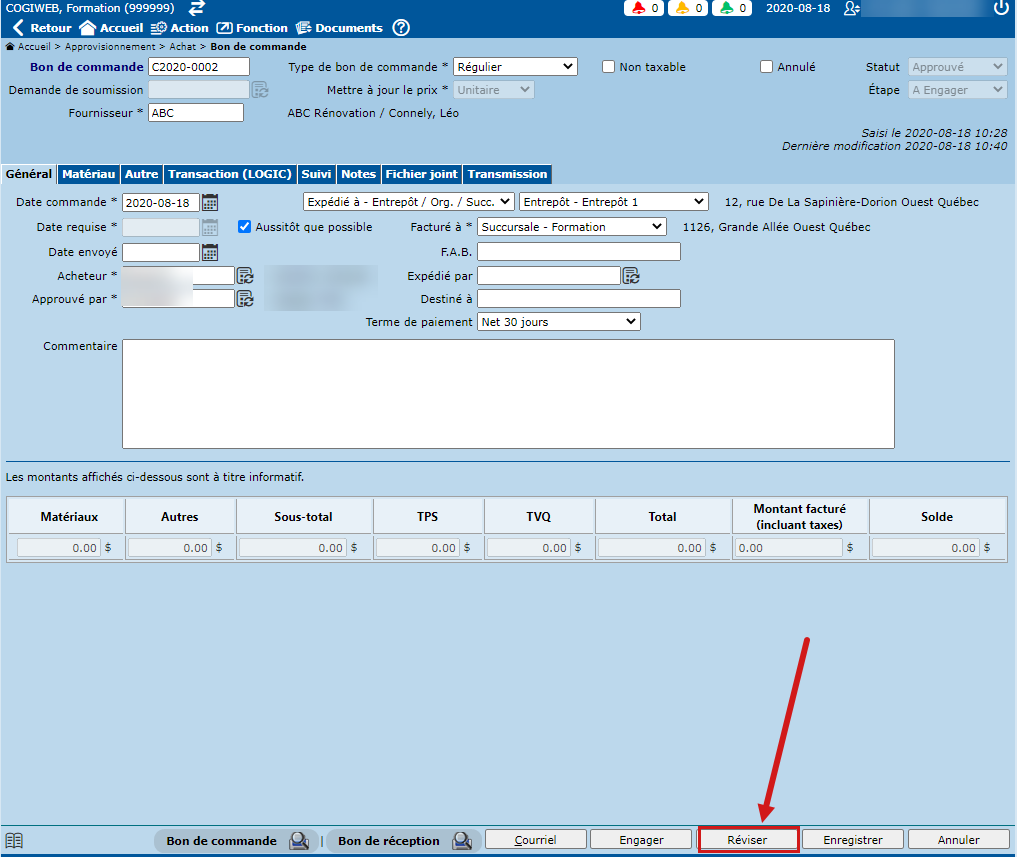Click into the Commentaire text area
Image resolution: width=1017 pixels, height=857 pixels.
point(508,394)
